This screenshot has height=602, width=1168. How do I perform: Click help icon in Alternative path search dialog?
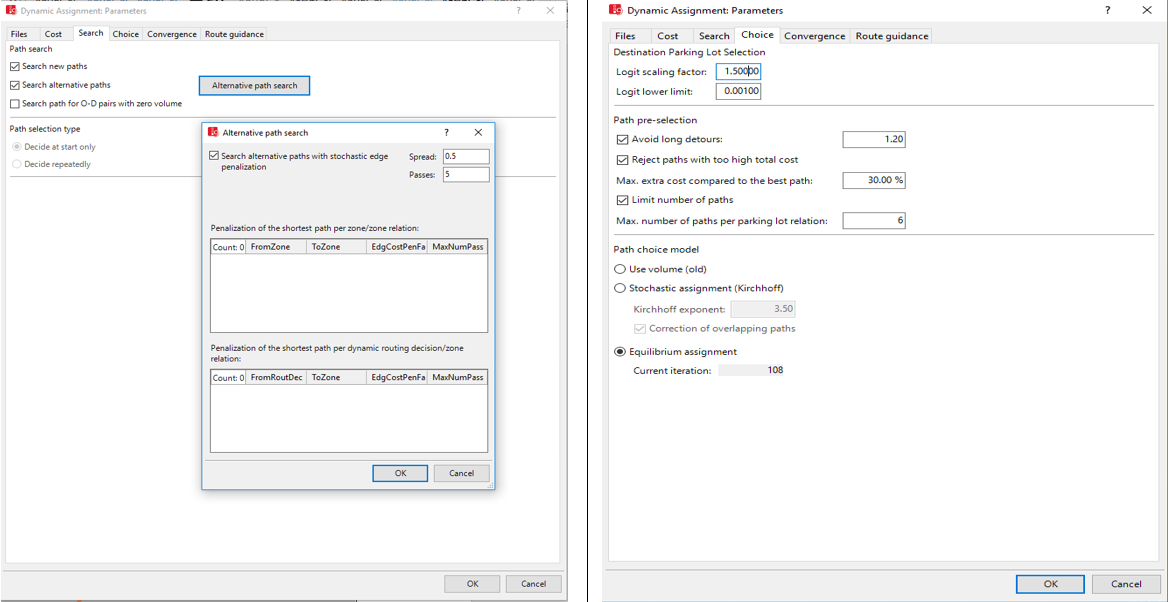click(446, 133)
